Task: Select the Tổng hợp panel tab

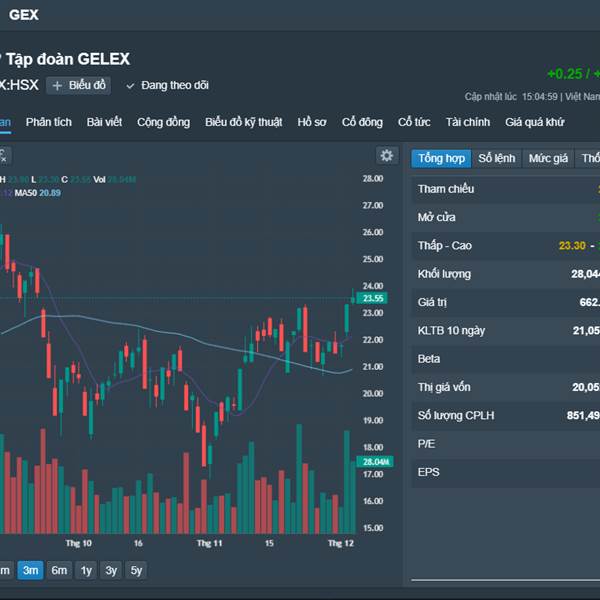Action: pyautogui.click(x=441, y=158)
